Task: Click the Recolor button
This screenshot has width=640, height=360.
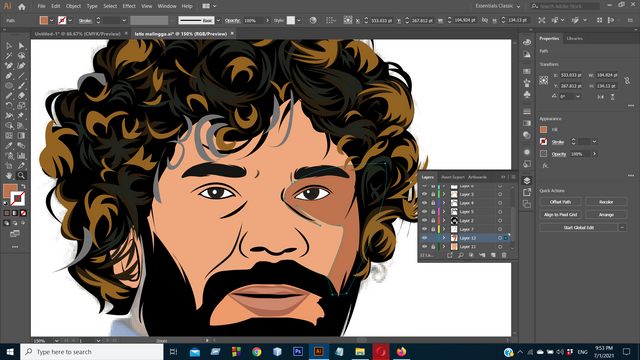Action: pos(606,202)
